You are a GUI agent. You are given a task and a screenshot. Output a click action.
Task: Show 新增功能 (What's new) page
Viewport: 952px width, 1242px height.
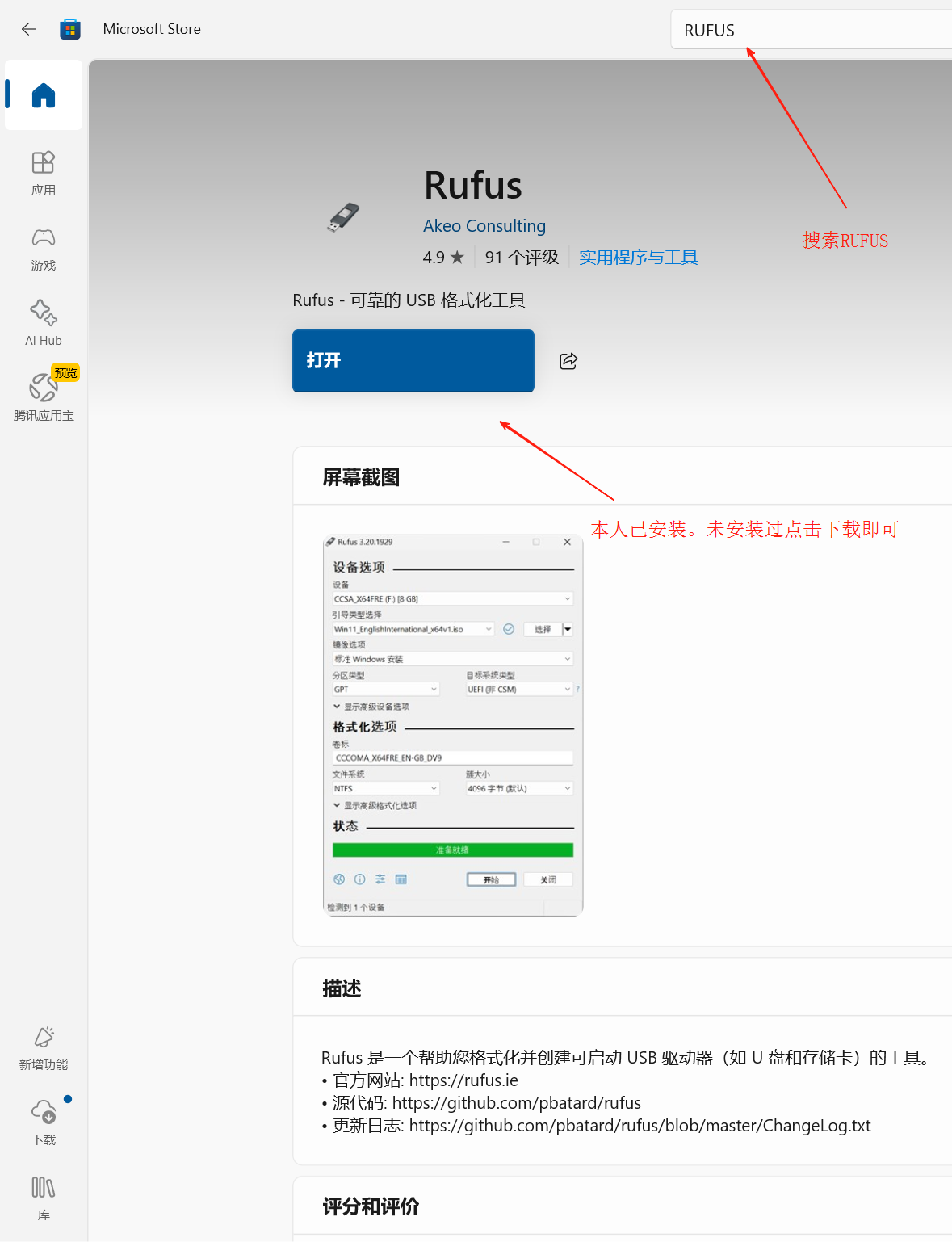(44, 1047)
